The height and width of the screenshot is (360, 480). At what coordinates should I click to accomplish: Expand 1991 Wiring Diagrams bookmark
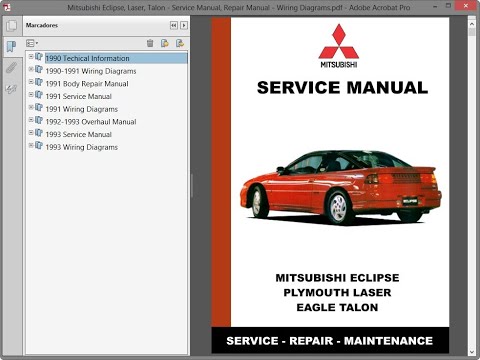(31, 107)
